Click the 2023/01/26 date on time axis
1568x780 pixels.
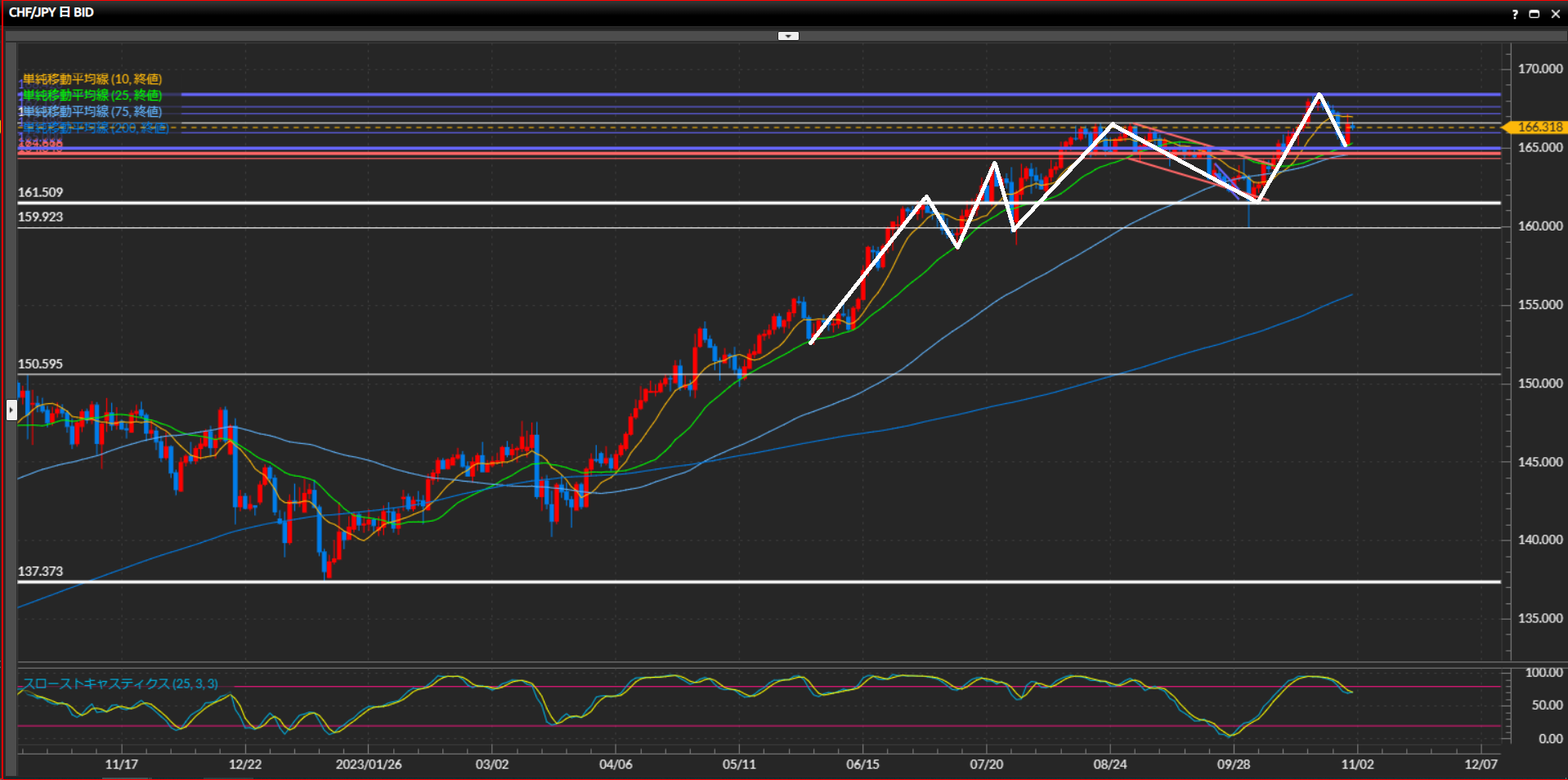coord(368,764)
